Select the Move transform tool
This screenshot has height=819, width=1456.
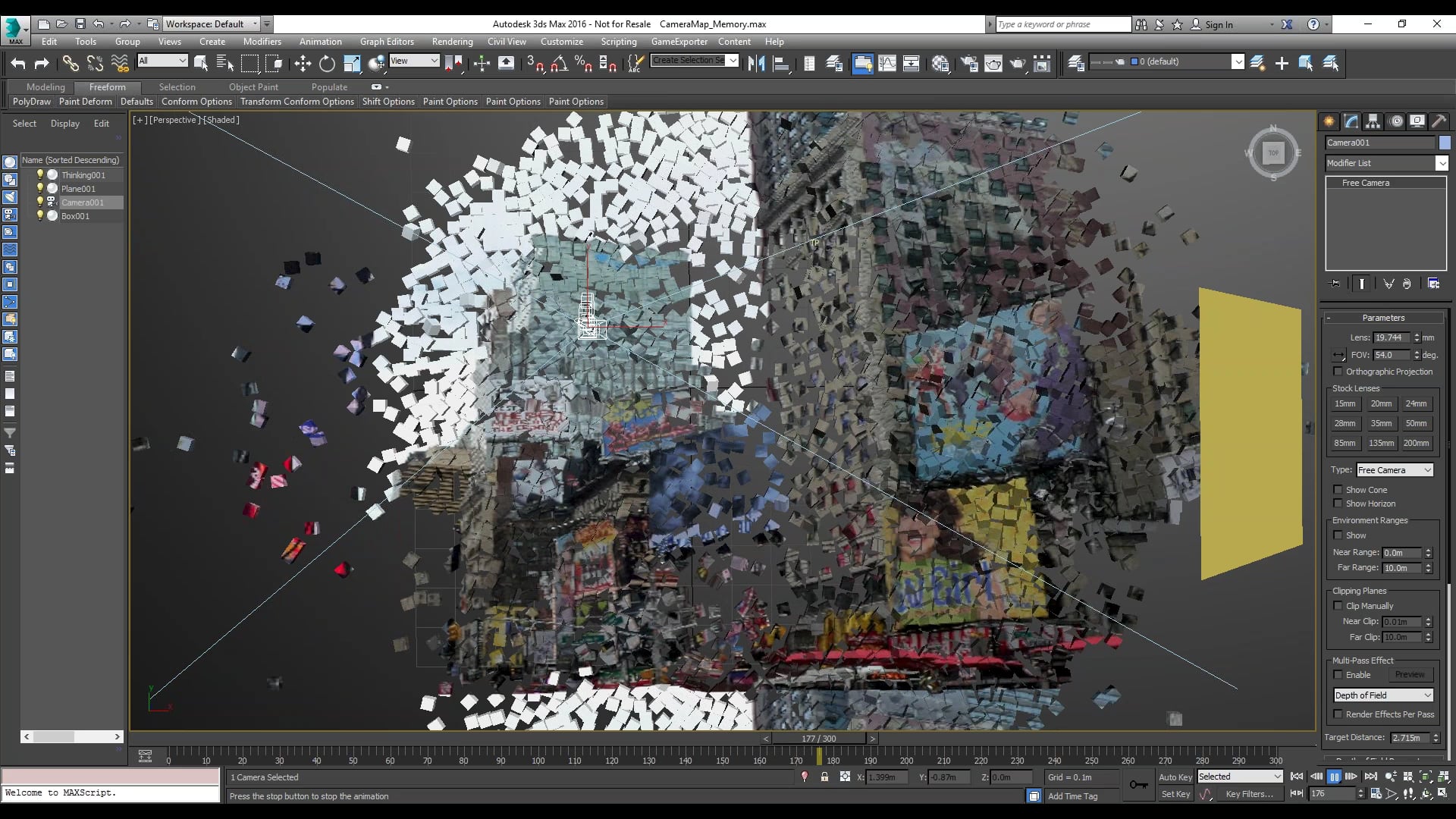303,64
